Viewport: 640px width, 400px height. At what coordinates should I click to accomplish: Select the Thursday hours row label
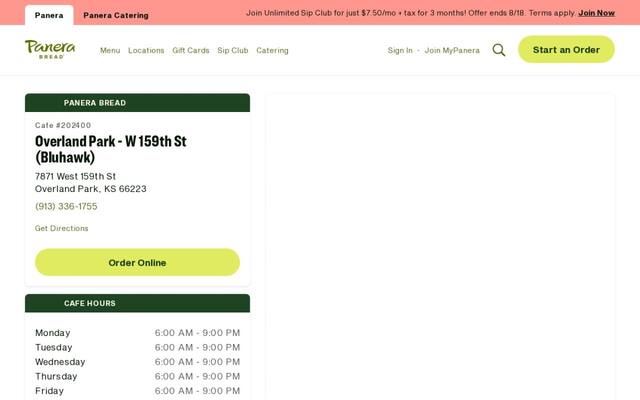click(56, 376)
